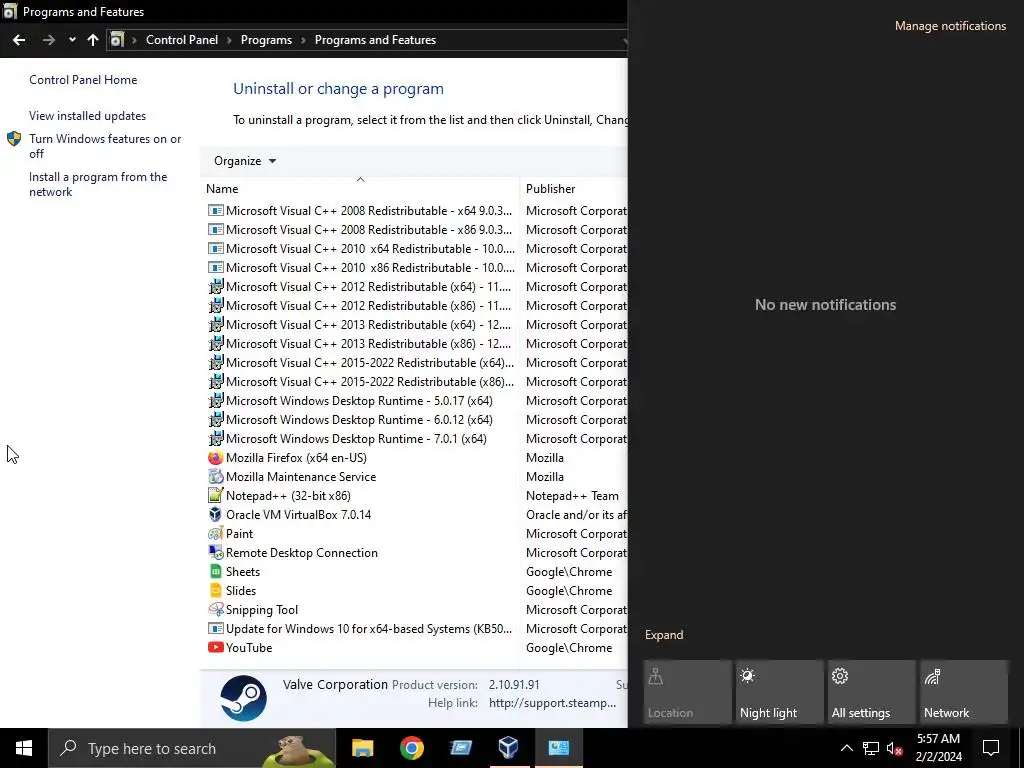Open Manage notifications link
Screen dimensions: 1024x768
point(950,26)
